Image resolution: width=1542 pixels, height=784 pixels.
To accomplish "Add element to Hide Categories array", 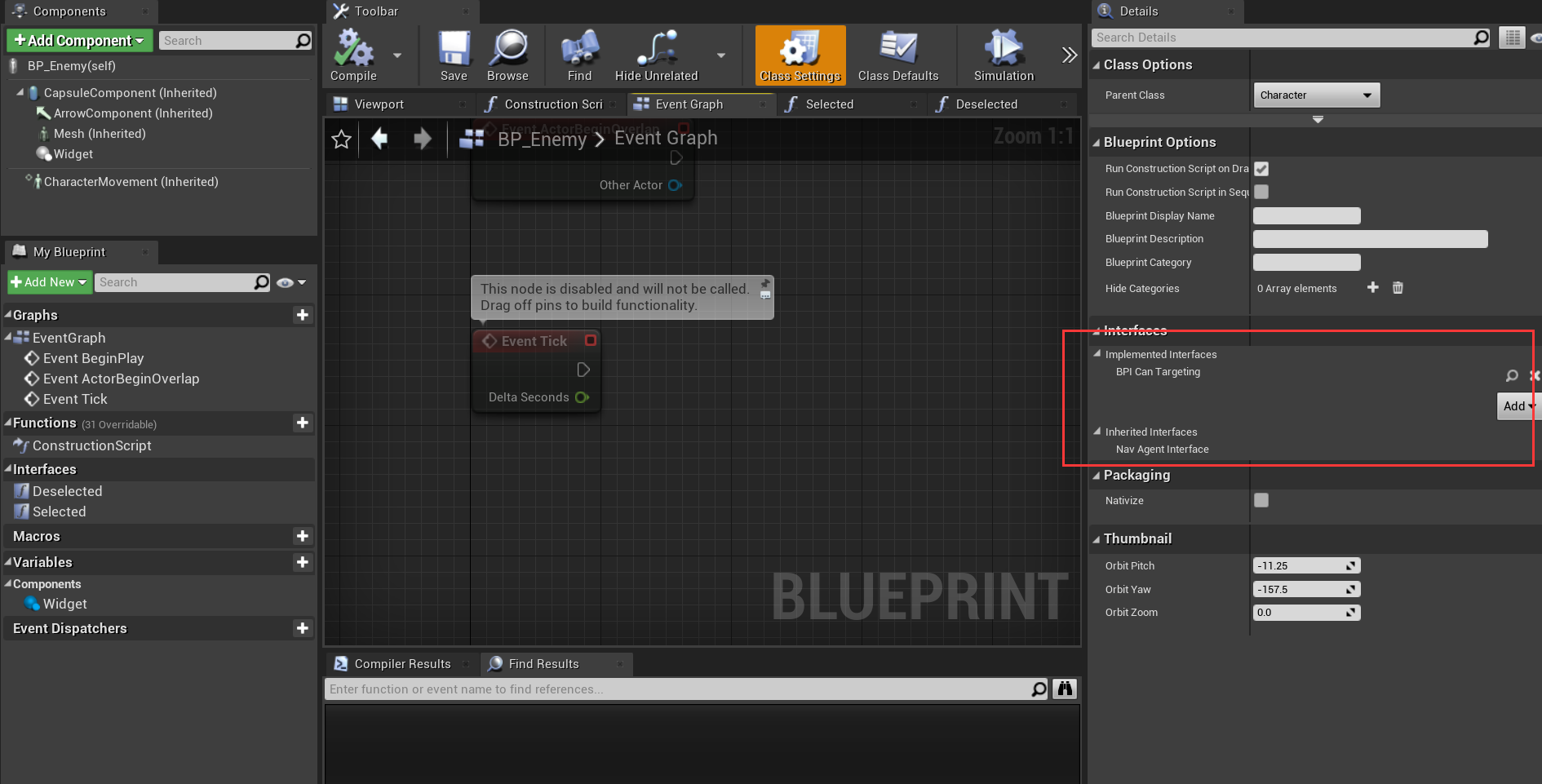I will [x=1372, y=287].
